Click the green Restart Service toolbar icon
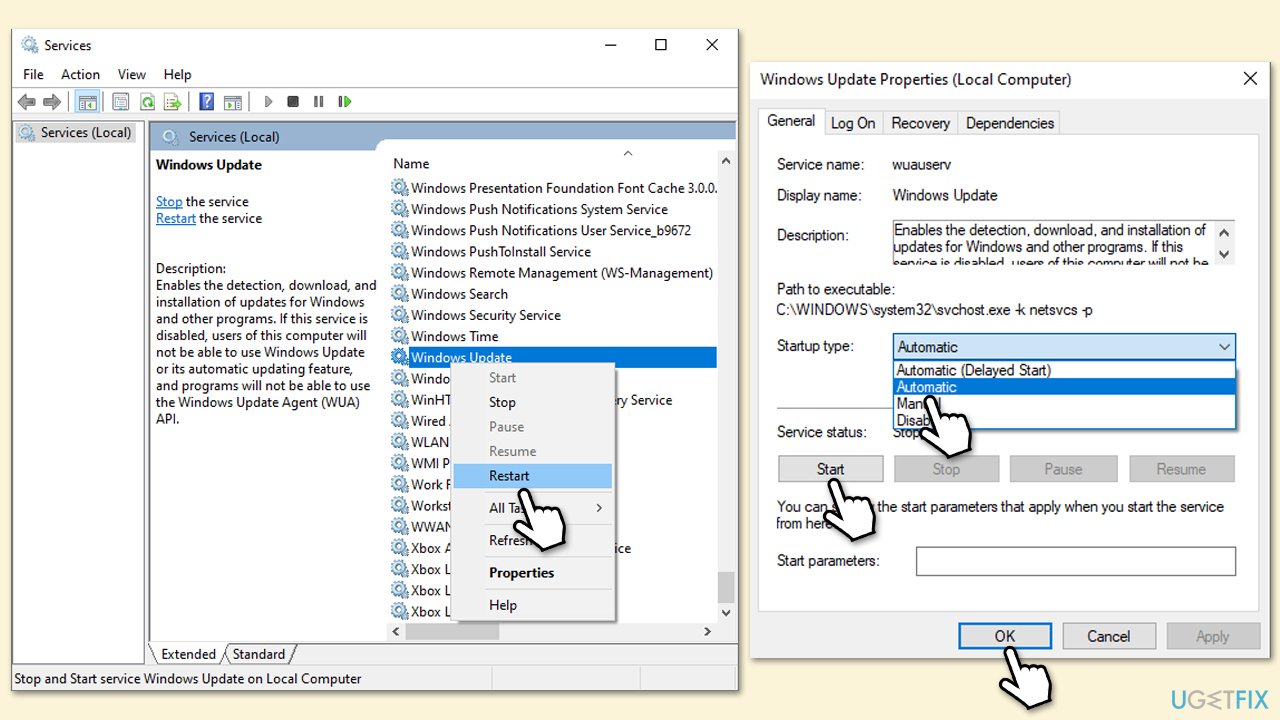1280x720 pixels. pos(345,102)
